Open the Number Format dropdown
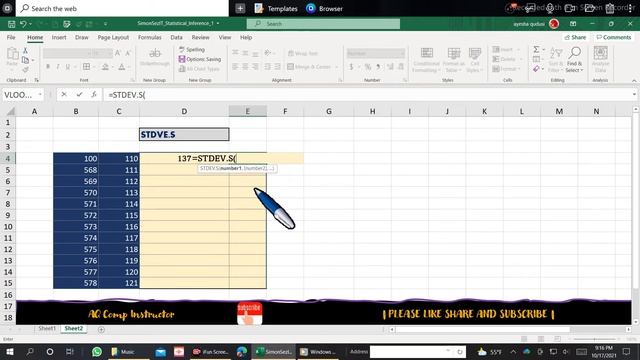Viewport: 640px width, 360px height. pyautogui.click(x=402, y=53)
